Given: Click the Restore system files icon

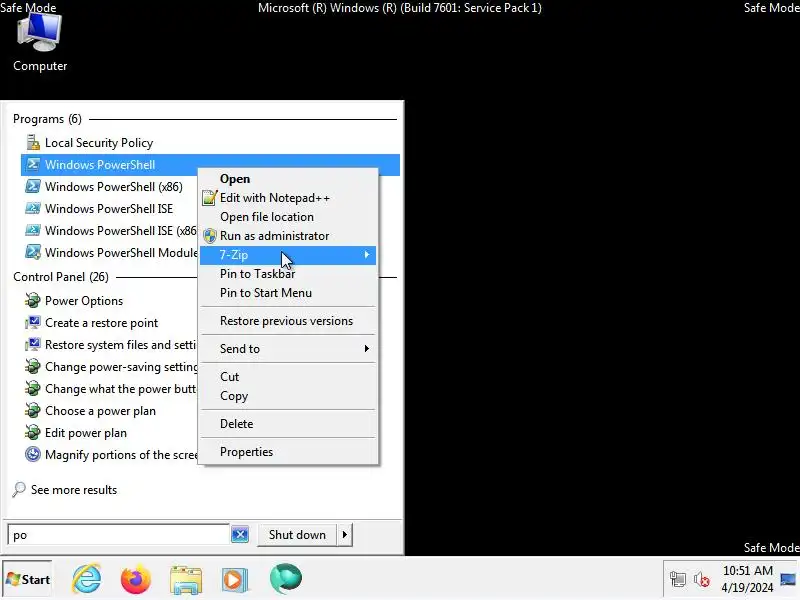Looking at the screenshot, I should click(x=33, y=344).
